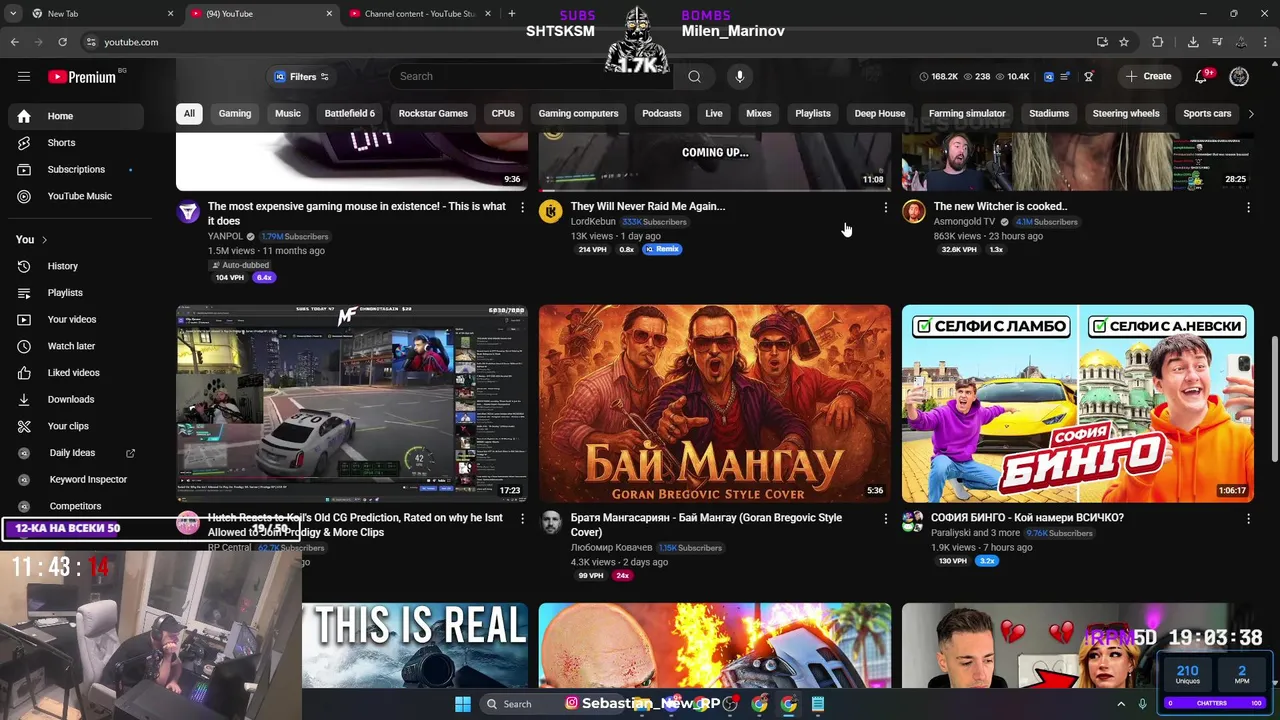Open the vidIQ list icon in header
1280x720 pixels.
pyautogui.click(x=1066, y=76)
